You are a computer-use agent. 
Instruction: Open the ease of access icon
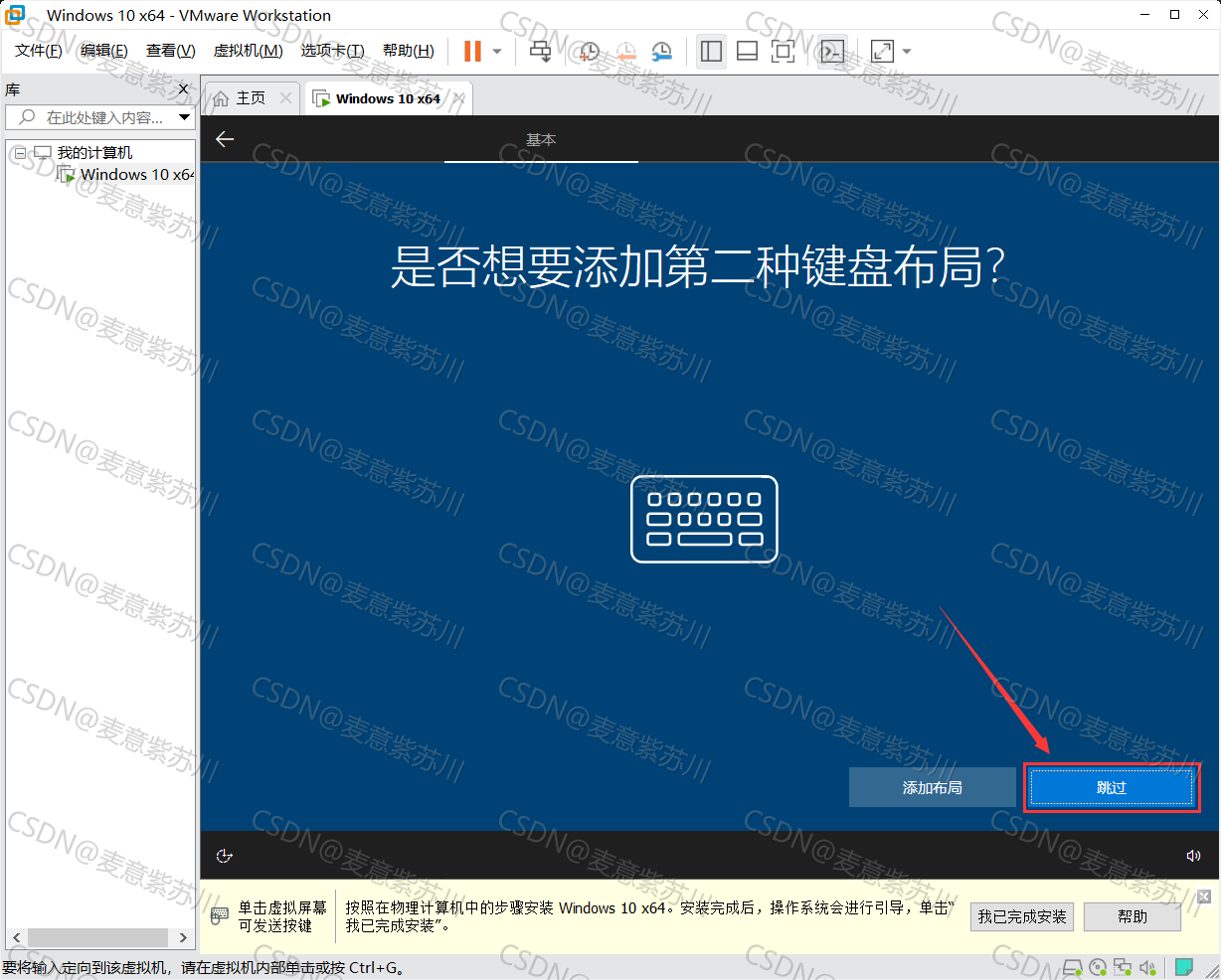coord(225,856)
